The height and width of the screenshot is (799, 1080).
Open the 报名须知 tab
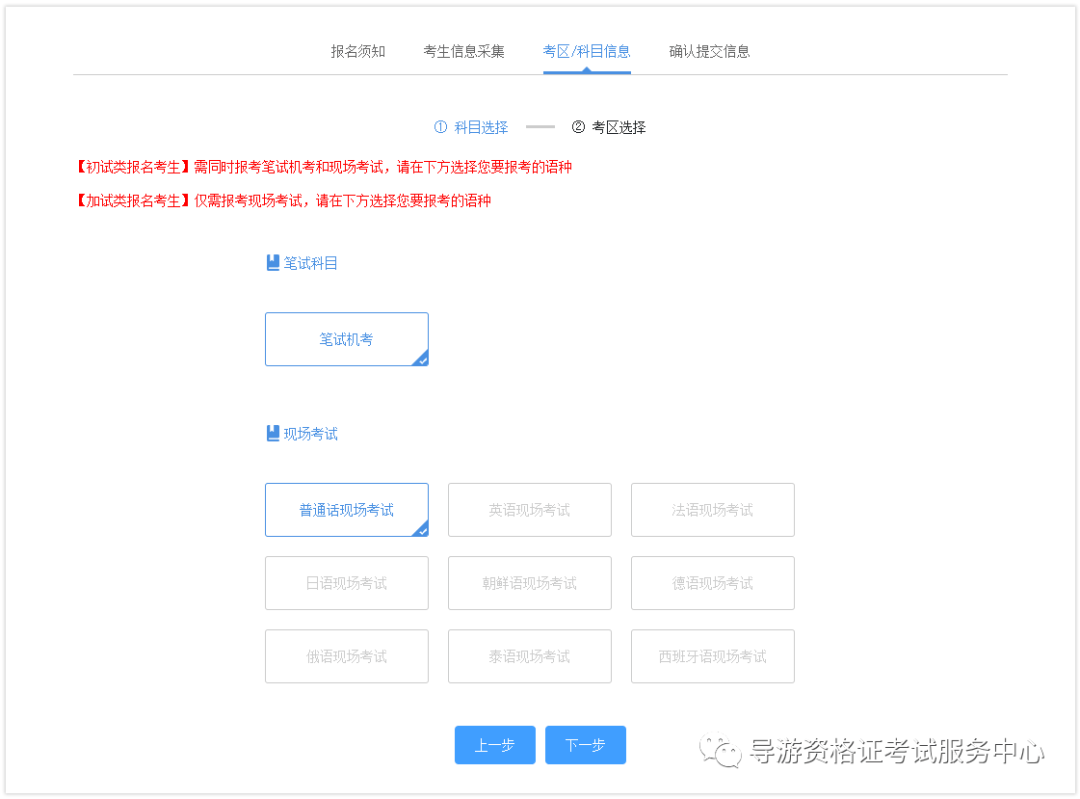(357, 52)
